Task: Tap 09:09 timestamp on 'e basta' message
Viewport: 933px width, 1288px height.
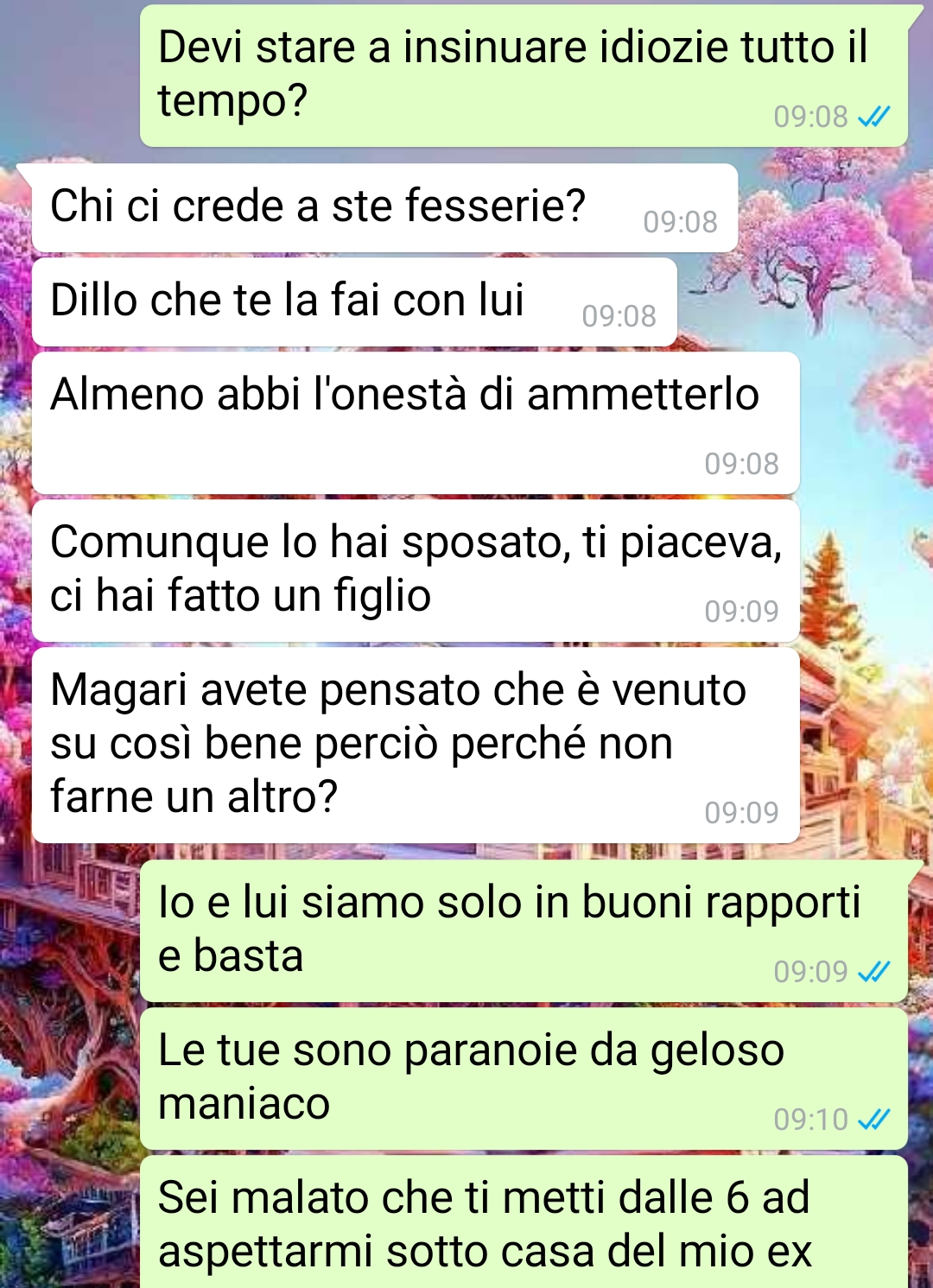Action: pyautogui.click(x=811, y=972)
